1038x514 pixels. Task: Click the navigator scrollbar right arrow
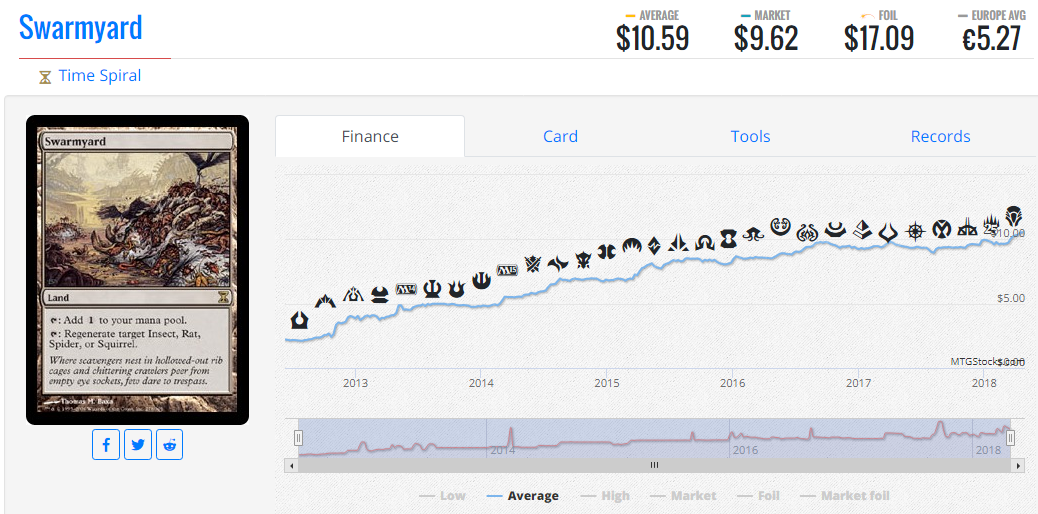point(1019,465)
